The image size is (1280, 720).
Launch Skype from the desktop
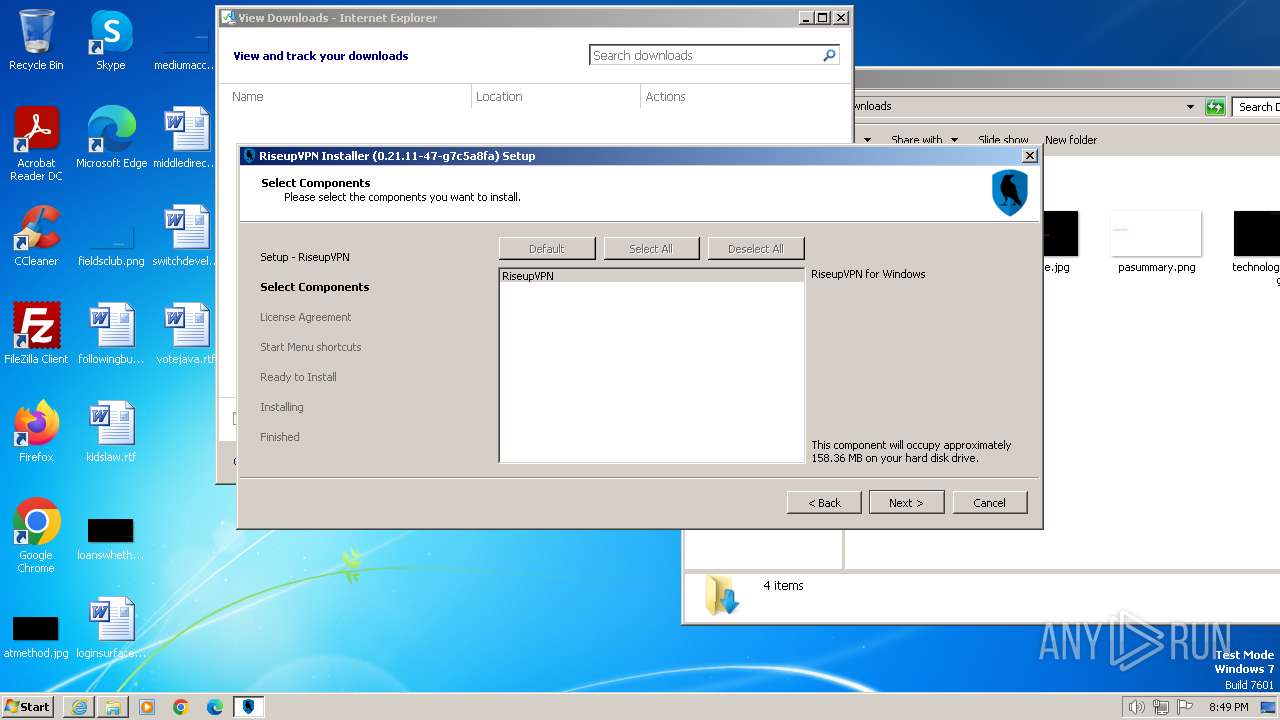coord(111,40)
